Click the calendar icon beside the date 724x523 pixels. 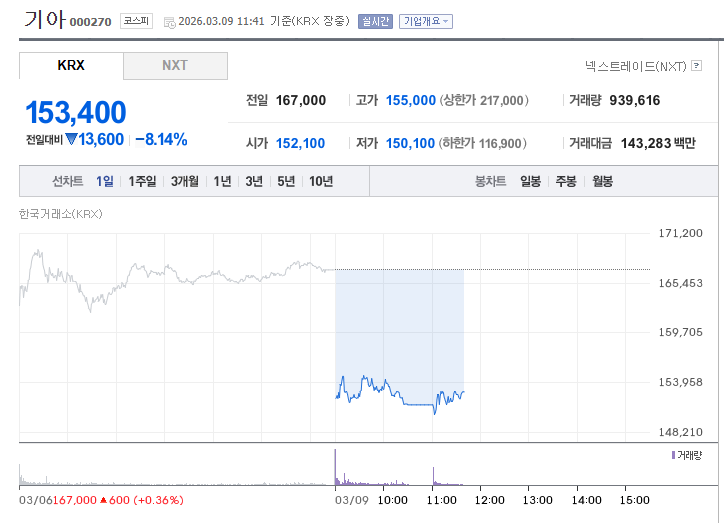[x=169, y=21]
